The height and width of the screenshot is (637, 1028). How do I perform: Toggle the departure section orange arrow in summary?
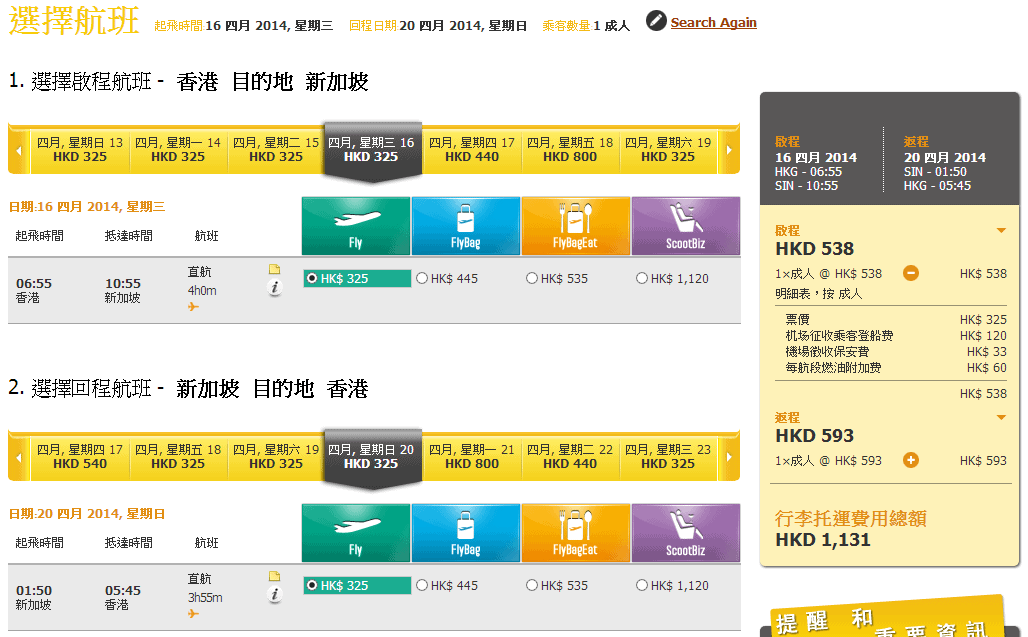coord(1001,231)
